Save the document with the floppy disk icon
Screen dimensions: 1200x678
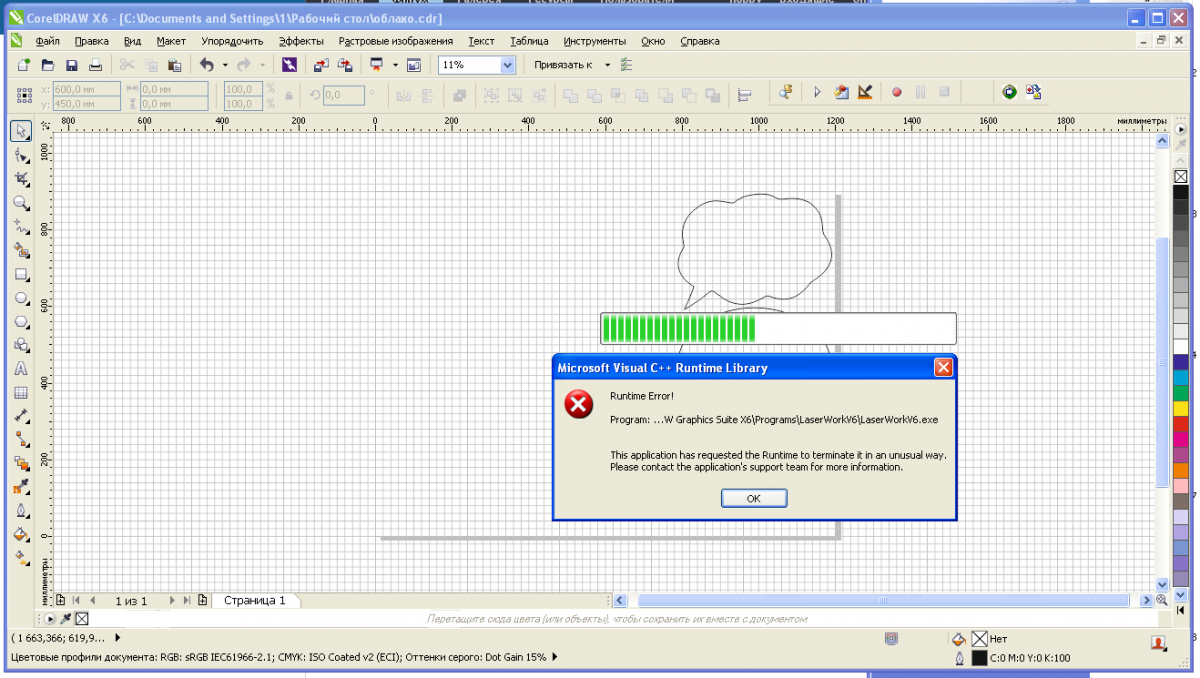pos(71,65)
